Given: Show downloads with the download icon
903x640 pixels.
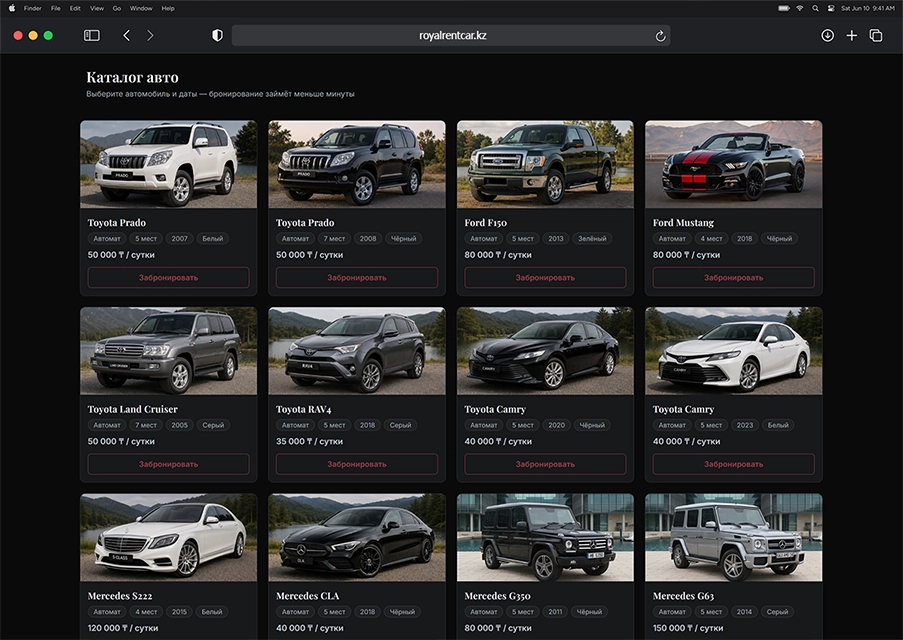Looking at the screenshot, I should point(828,36).
